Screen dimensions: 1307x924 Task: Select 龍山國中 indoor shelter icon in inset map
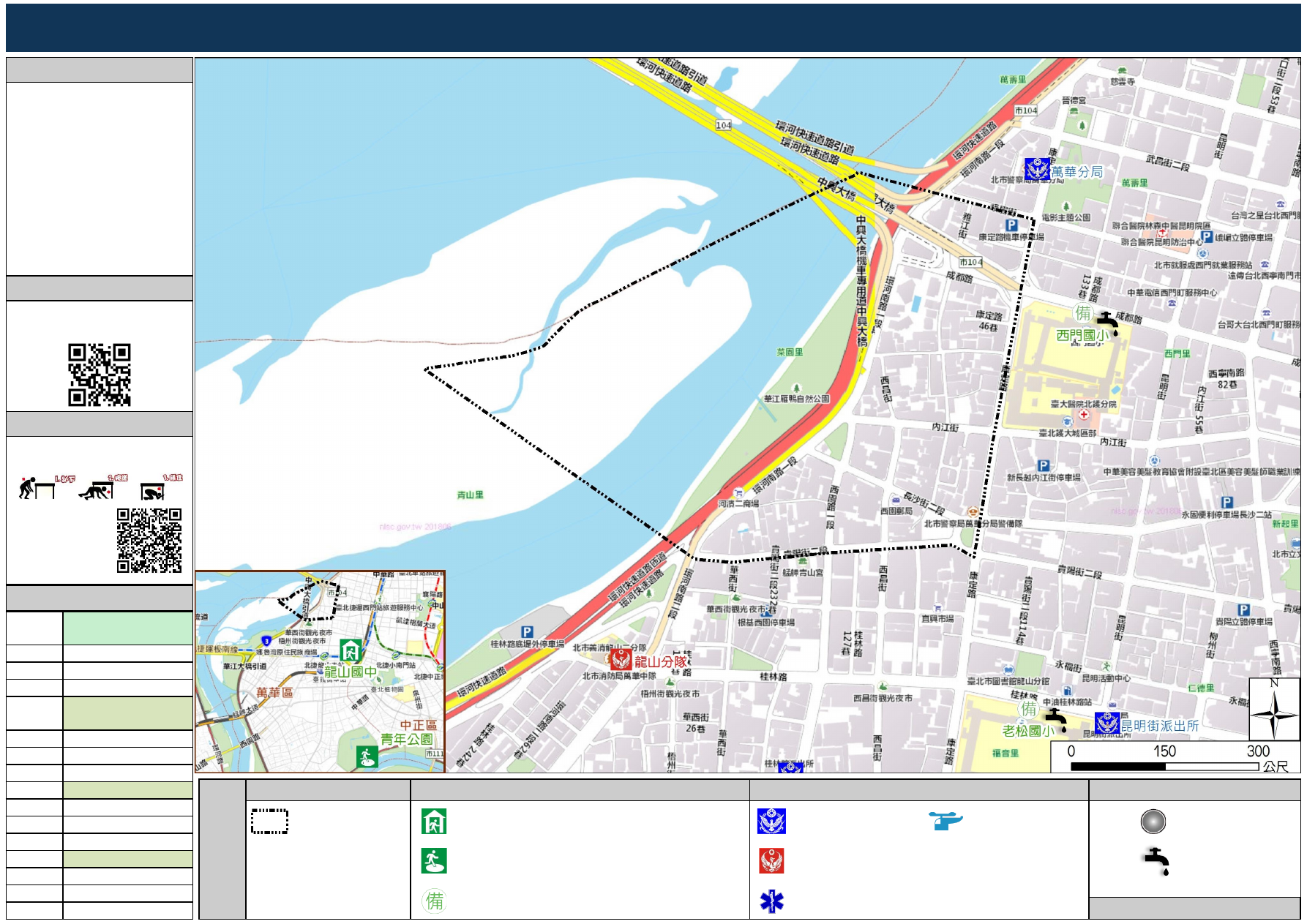351,651
